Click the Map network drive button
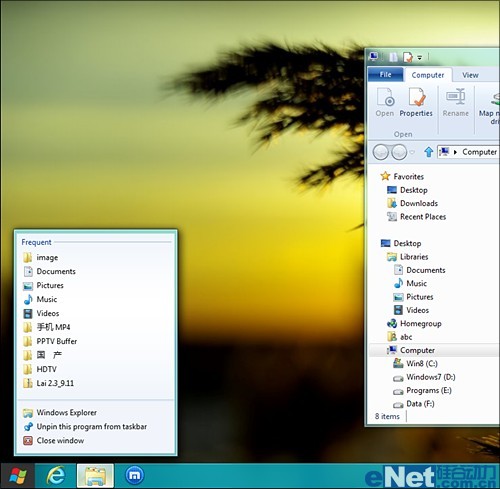This screenshot has height=489, width=500. coord(489,108)
